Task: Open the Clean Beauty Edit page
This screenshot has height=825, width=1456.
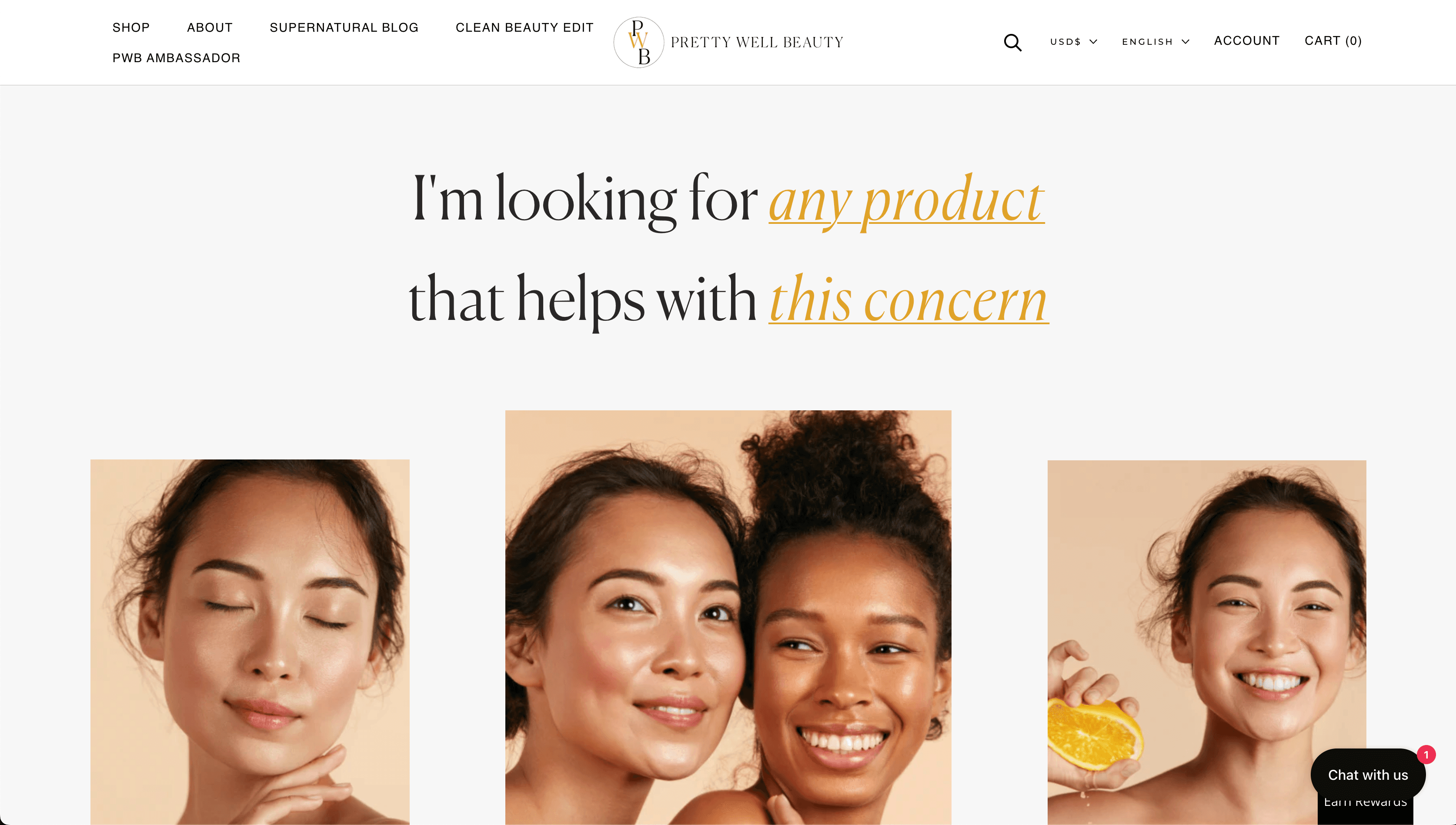Action: [524, 28]
